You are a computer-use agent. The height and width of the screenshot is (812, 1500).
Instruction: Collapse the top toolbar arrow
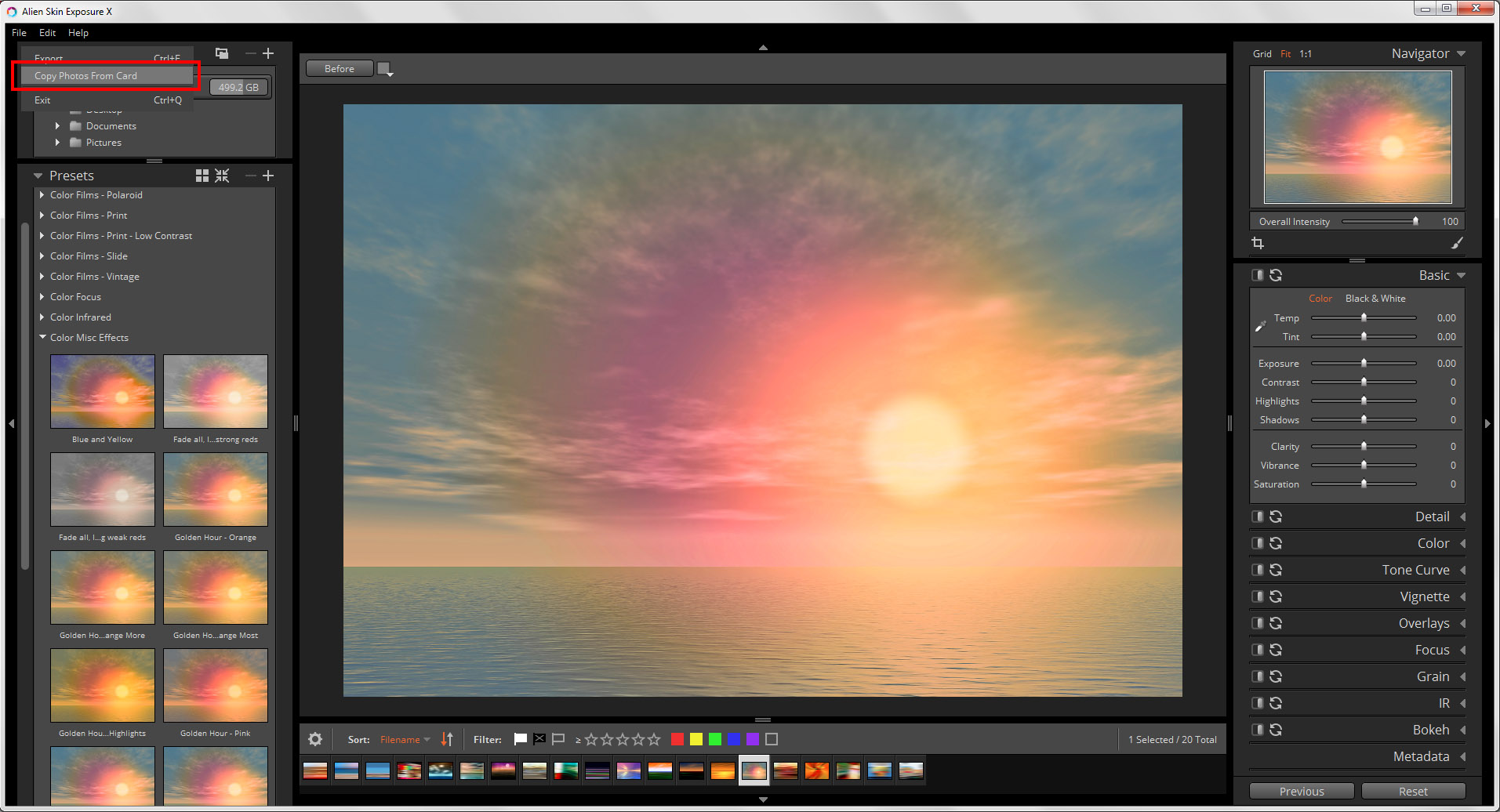(763, 48)
